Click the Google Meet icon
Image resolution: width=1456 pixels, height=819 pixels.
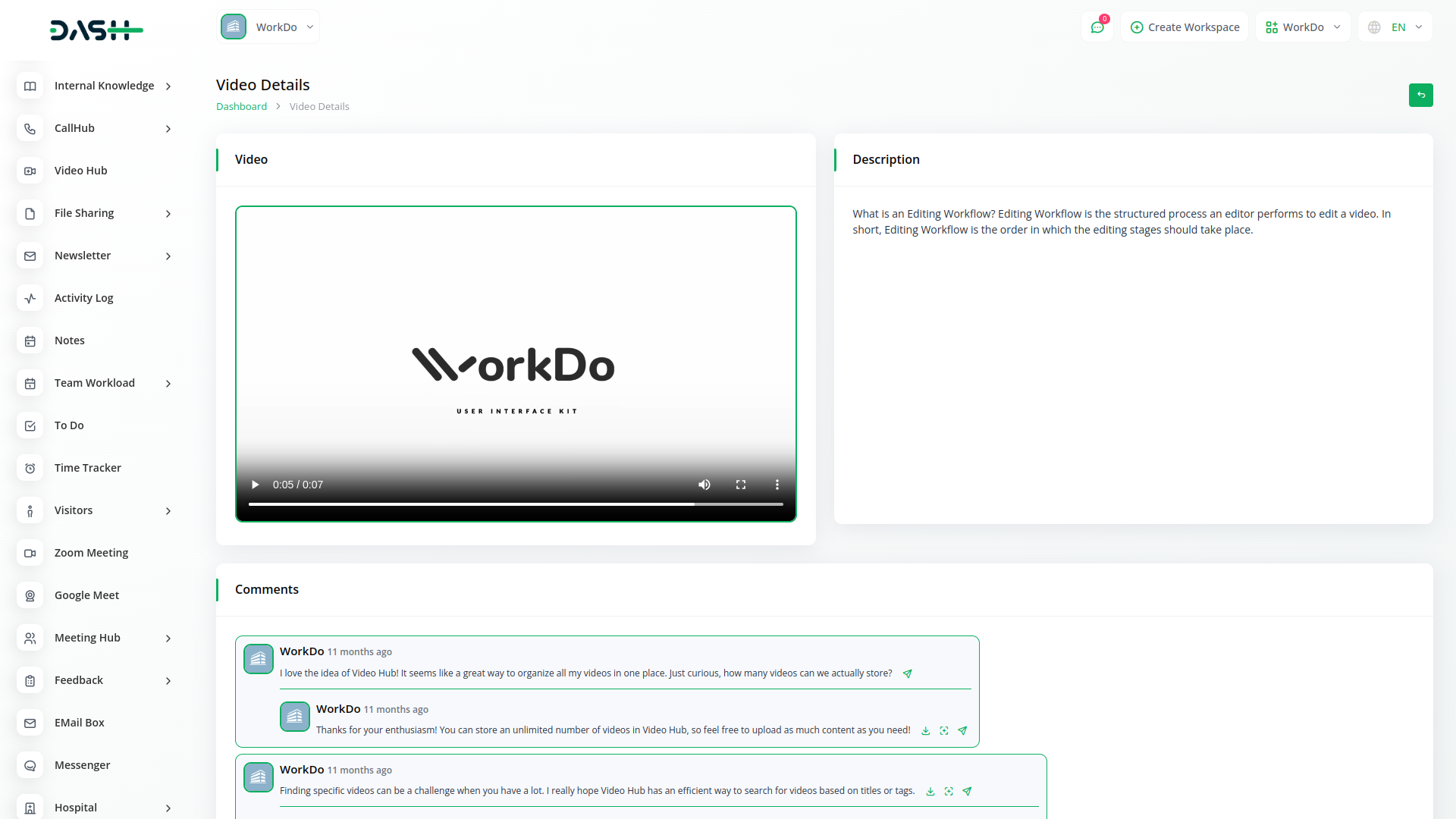[x=30, y=596]
